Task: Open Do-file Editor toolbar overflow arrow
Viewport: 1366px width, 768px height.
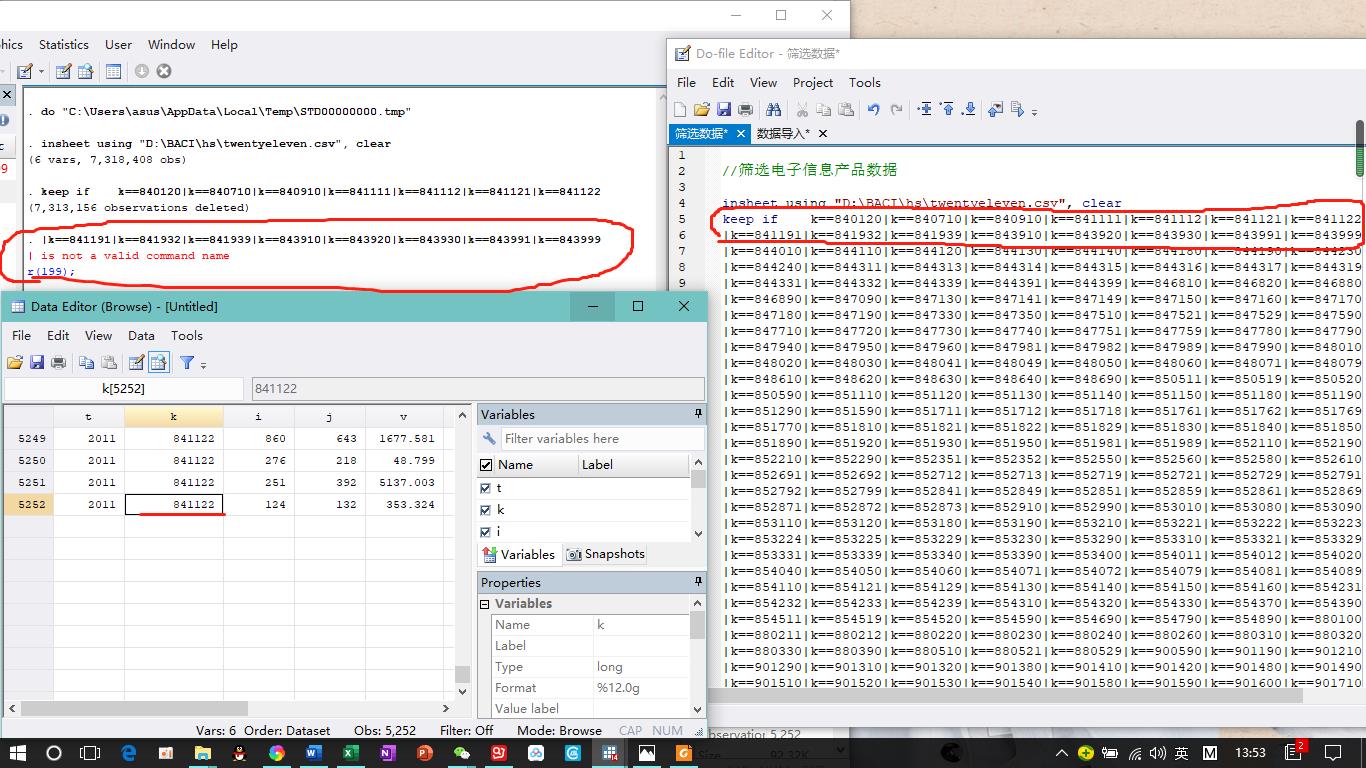Action: point(1034,111)
